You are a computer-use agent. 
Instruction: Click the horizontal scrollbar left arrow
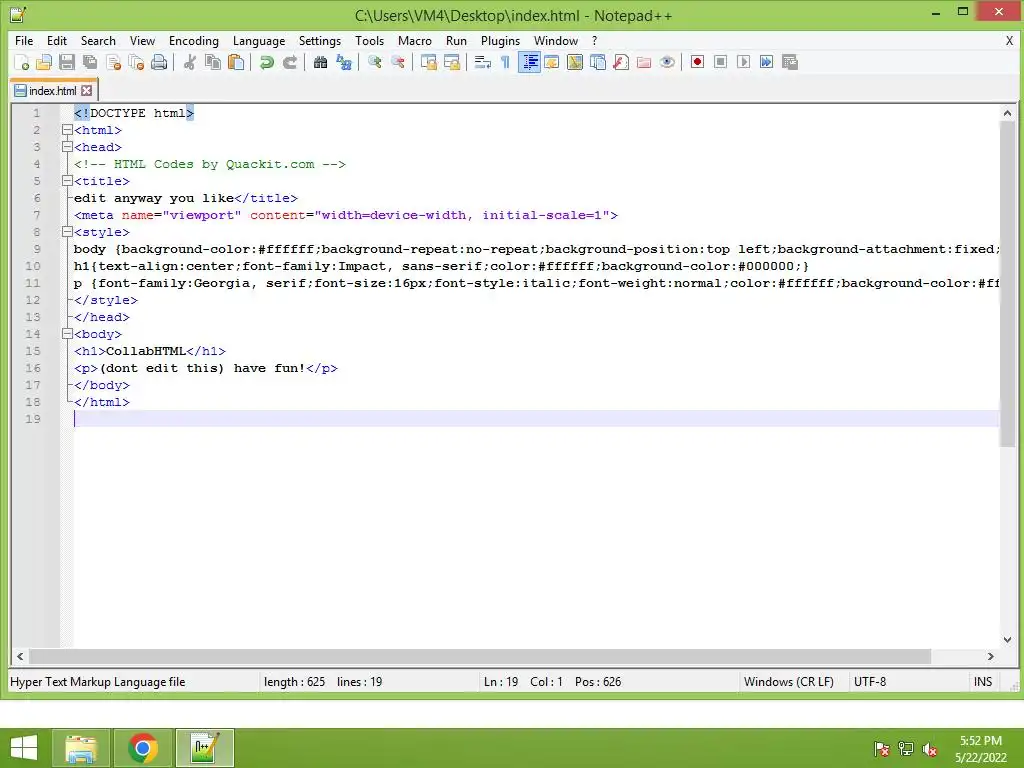[20, 656]
